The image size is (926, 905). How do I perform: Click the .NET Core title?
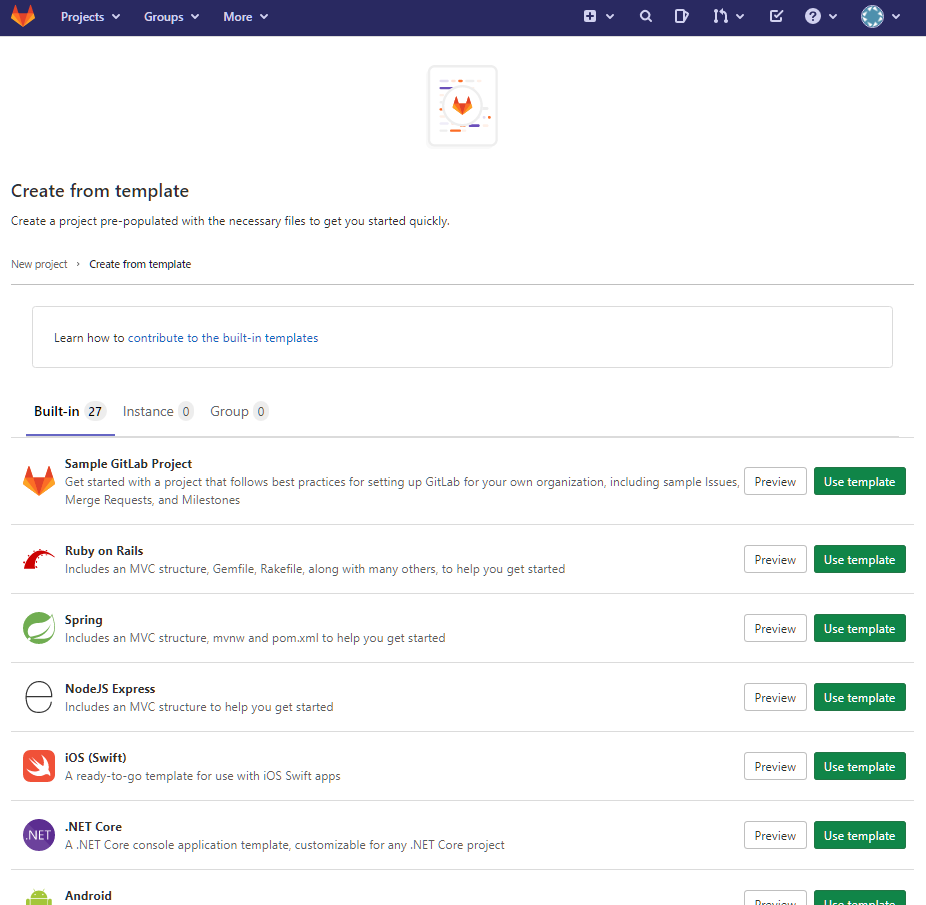tap(93, 827)
